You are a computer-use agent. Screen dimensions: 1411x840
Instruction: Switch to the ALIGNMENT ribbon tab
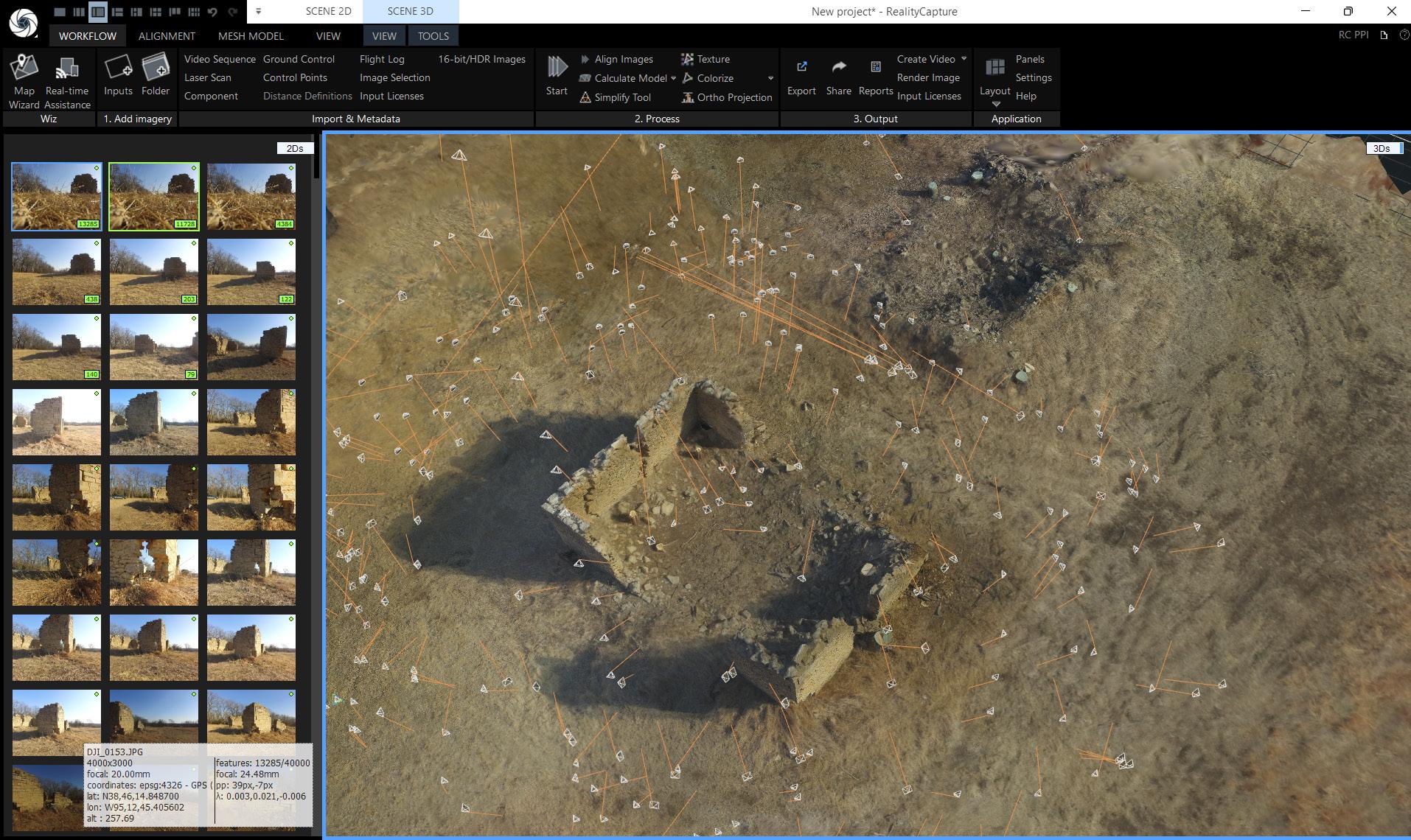pyautogui.click(x=167, y=35)
